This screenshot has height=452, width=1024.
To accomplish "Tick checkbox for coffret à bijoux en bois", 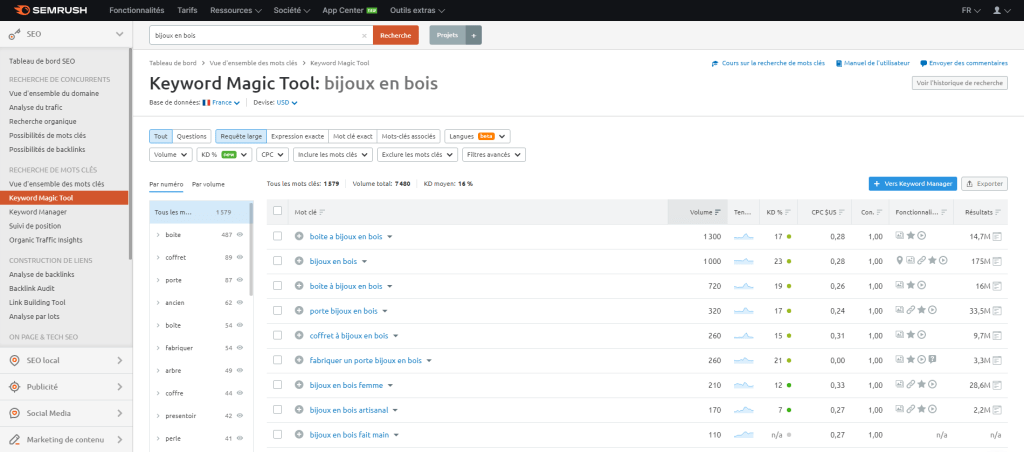I will (x=277, y=335).
